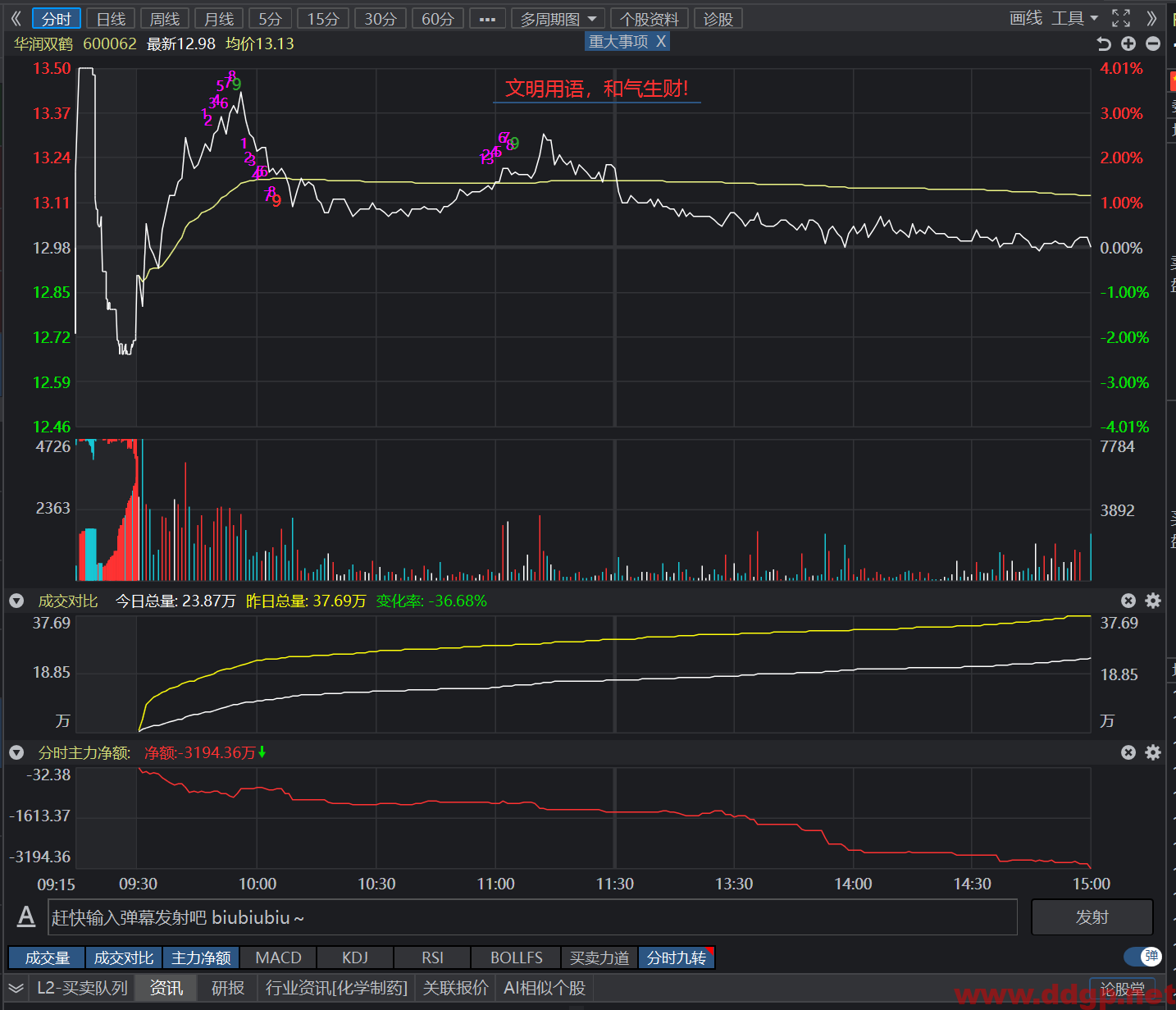Toggle the 弹 bullet-comment switch

coord(1143,956)
